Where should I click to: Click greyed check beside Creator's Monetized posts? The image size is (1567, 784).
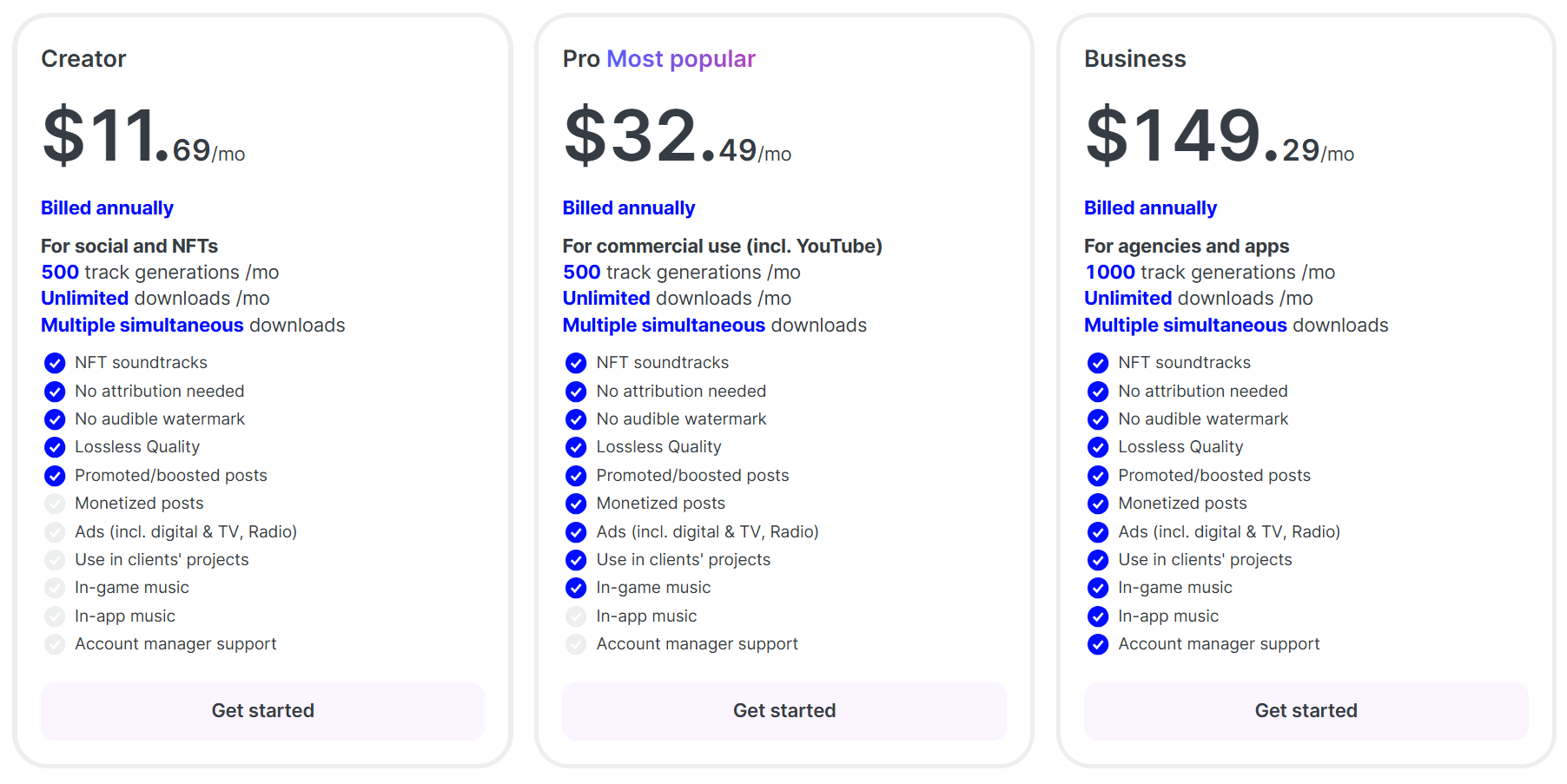point(55,504)
